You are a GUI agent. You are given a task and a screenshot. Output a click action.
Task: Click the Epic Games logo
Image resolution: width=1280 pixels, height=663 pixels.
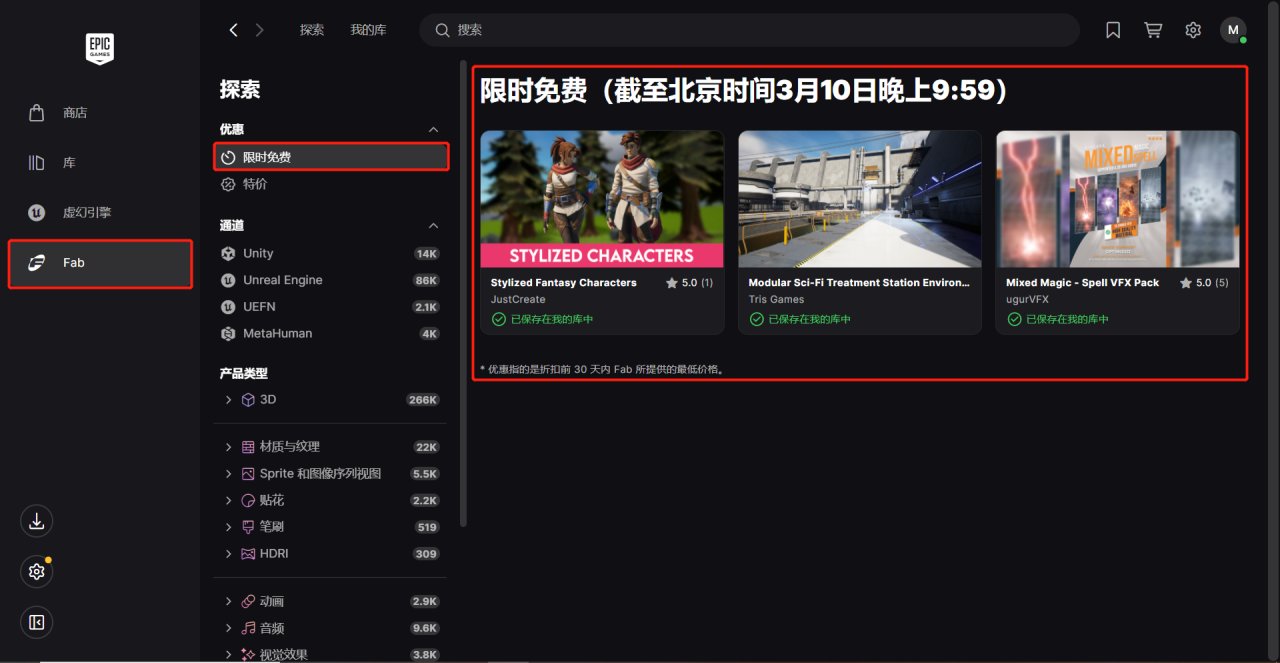click(100, 49)
